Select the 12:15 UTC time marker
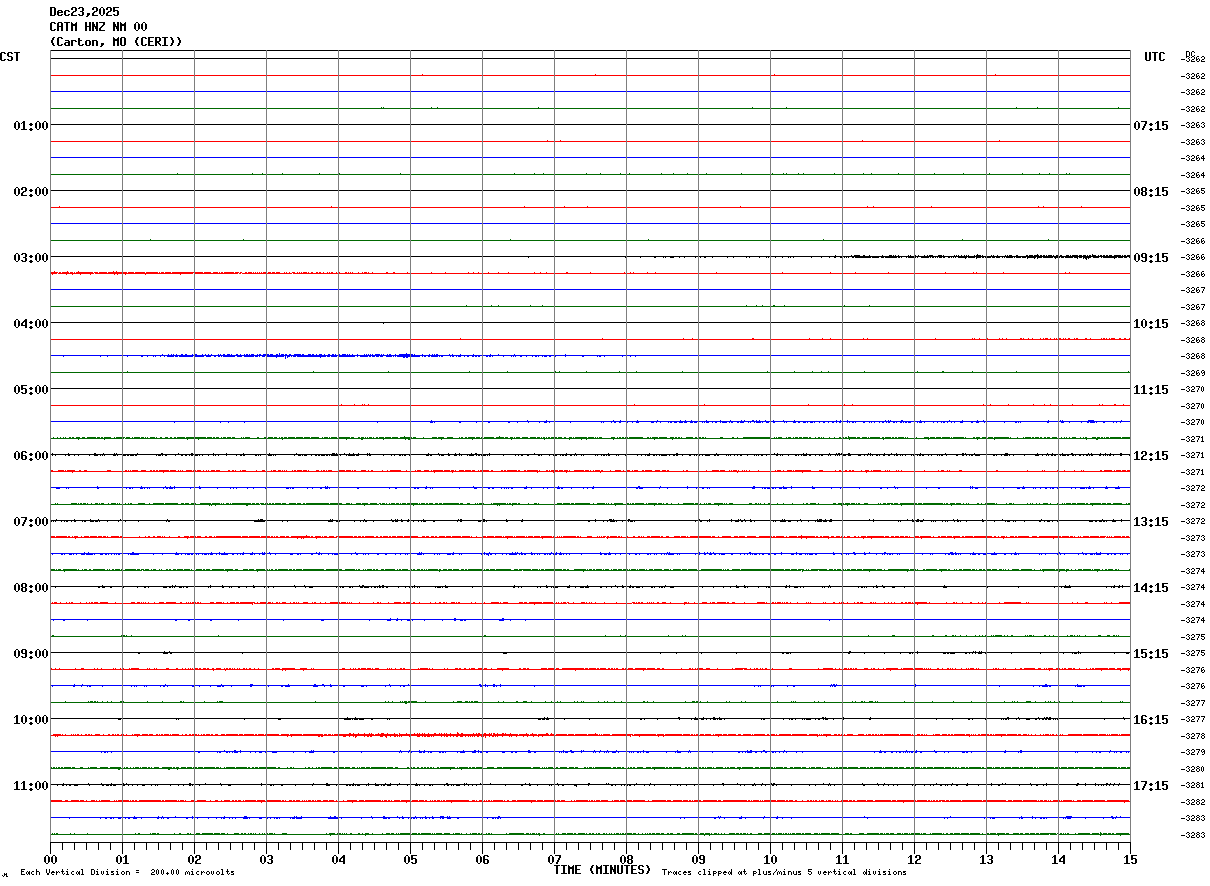Viewport: 1210px width, 886px height. coord(1150,456)
